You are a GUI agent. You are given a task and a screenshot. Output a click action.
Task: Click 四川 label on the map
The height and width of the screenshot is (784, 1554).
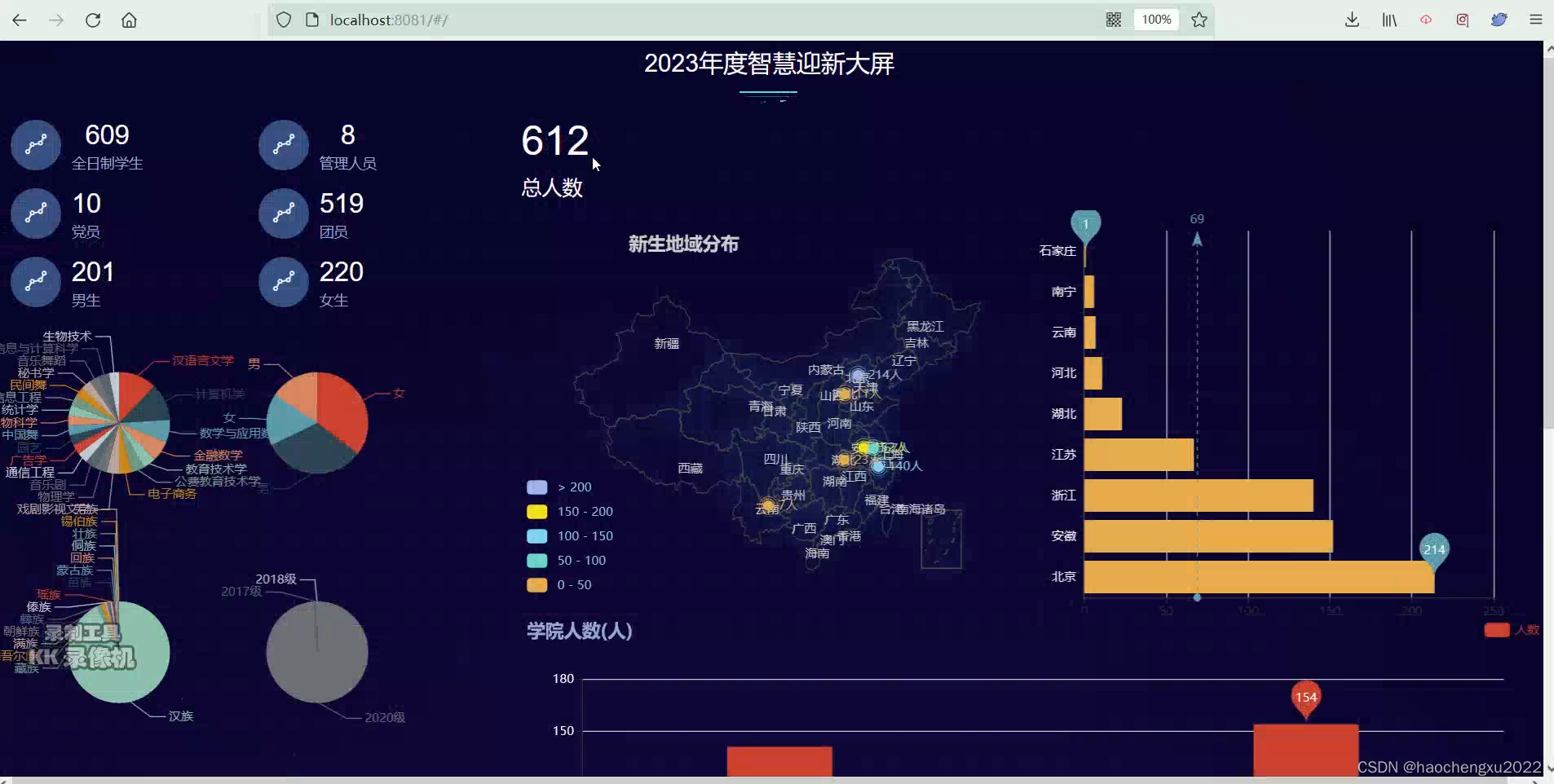pos(776,459)
